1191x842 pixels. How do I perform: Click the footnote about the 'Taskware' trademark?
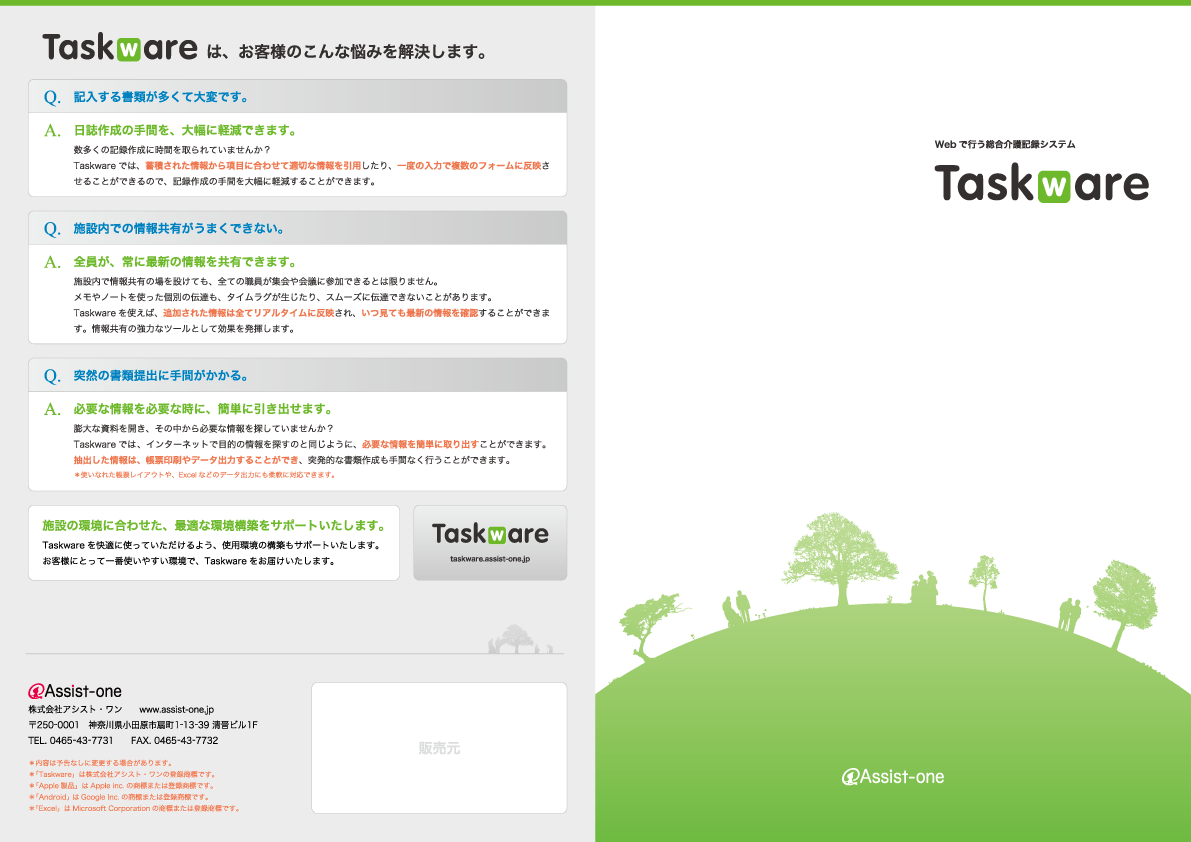coord(123,774)
